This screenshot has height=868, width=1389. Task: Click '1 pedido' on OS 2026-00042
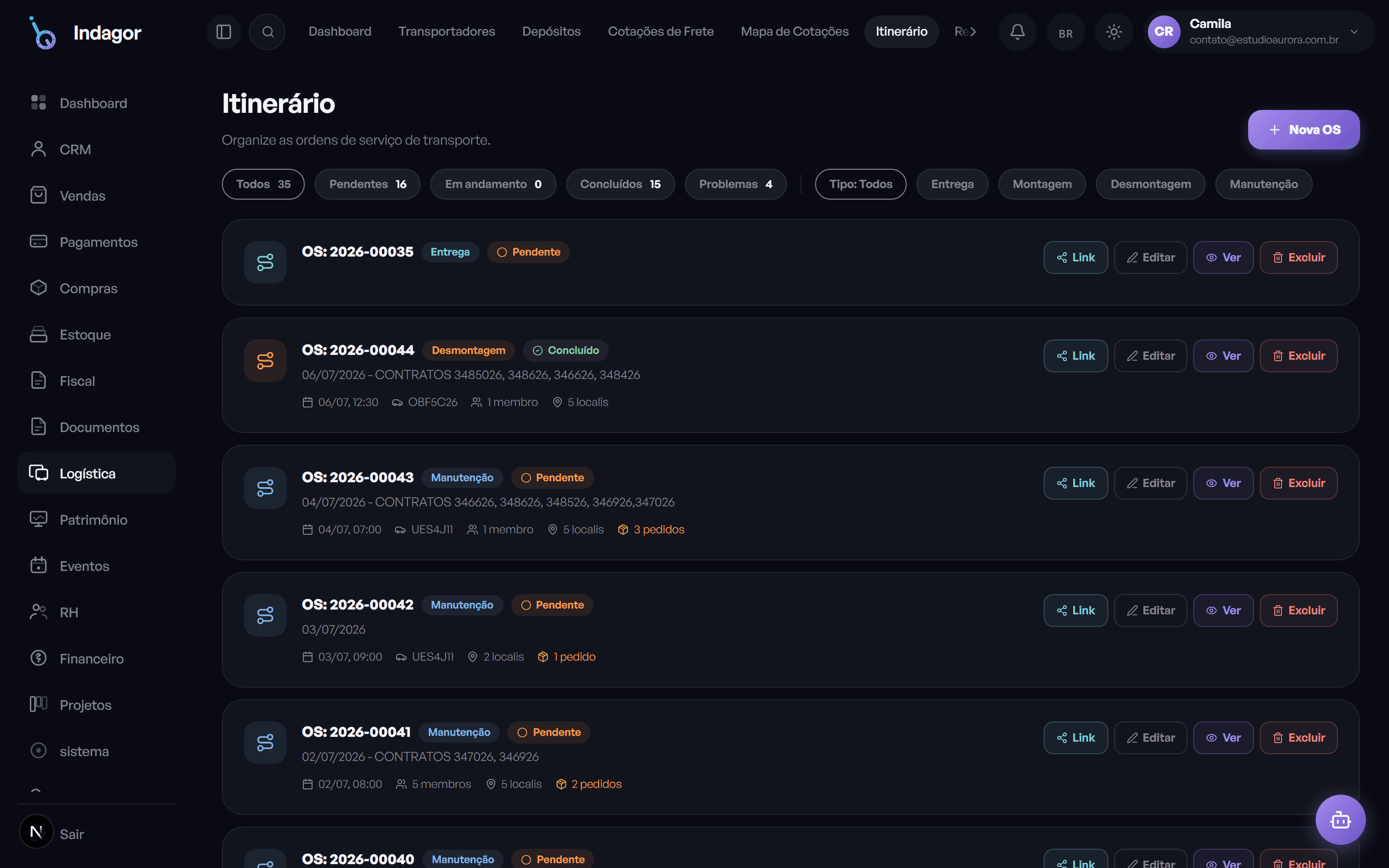tap(567, 657)
